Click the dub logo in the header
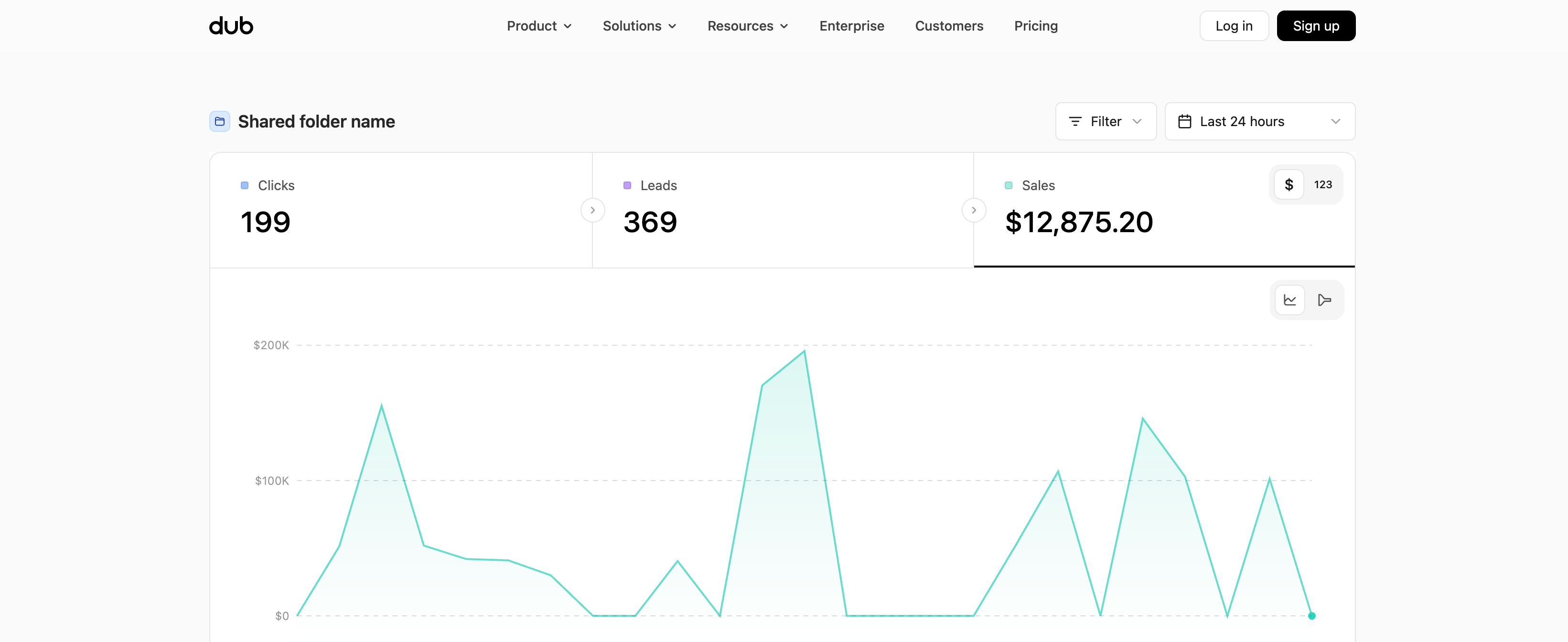The width and height of the screenshot is (1568, 642). pos(230,26)
